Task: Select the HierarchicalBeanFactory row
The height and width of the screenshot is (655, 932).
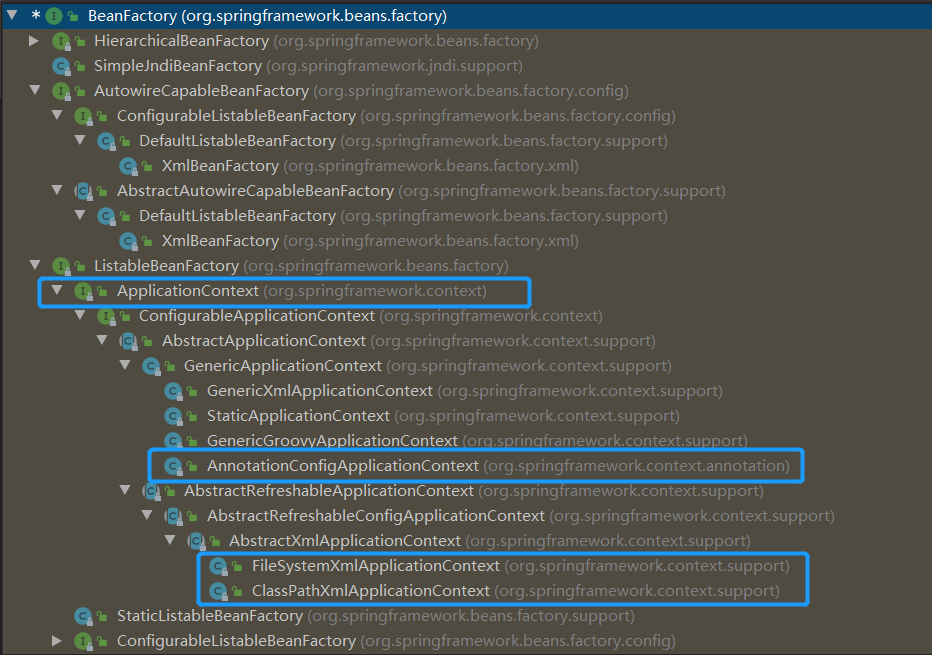Action: coord(316,41)
